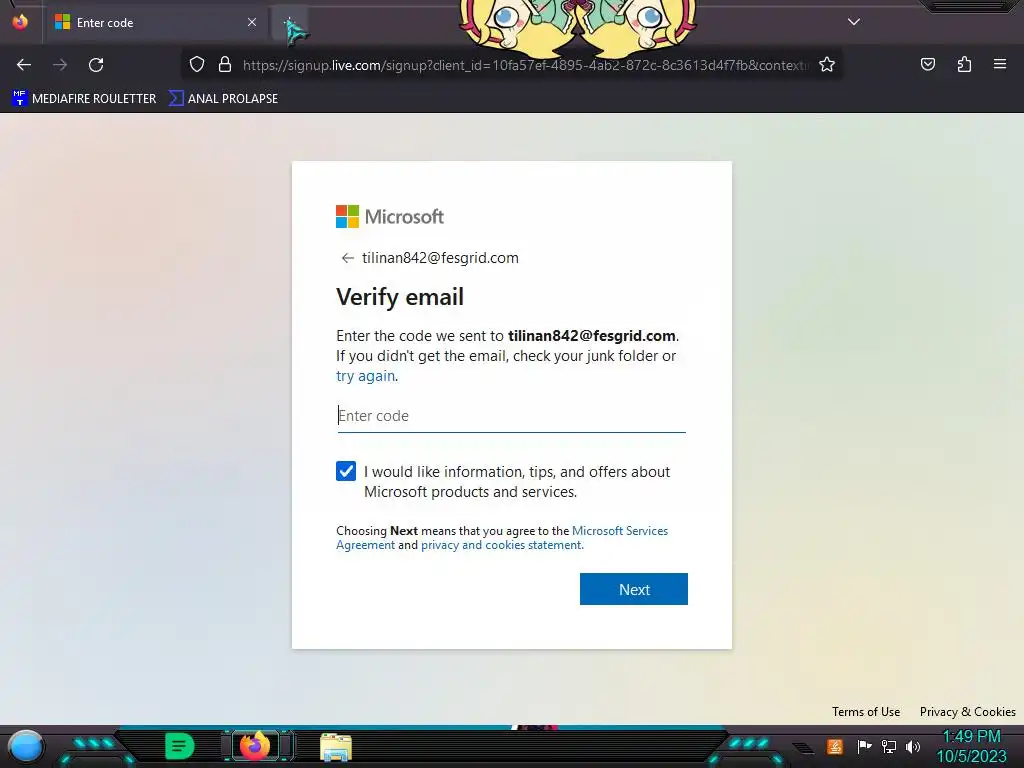Click the Next button

633,589
